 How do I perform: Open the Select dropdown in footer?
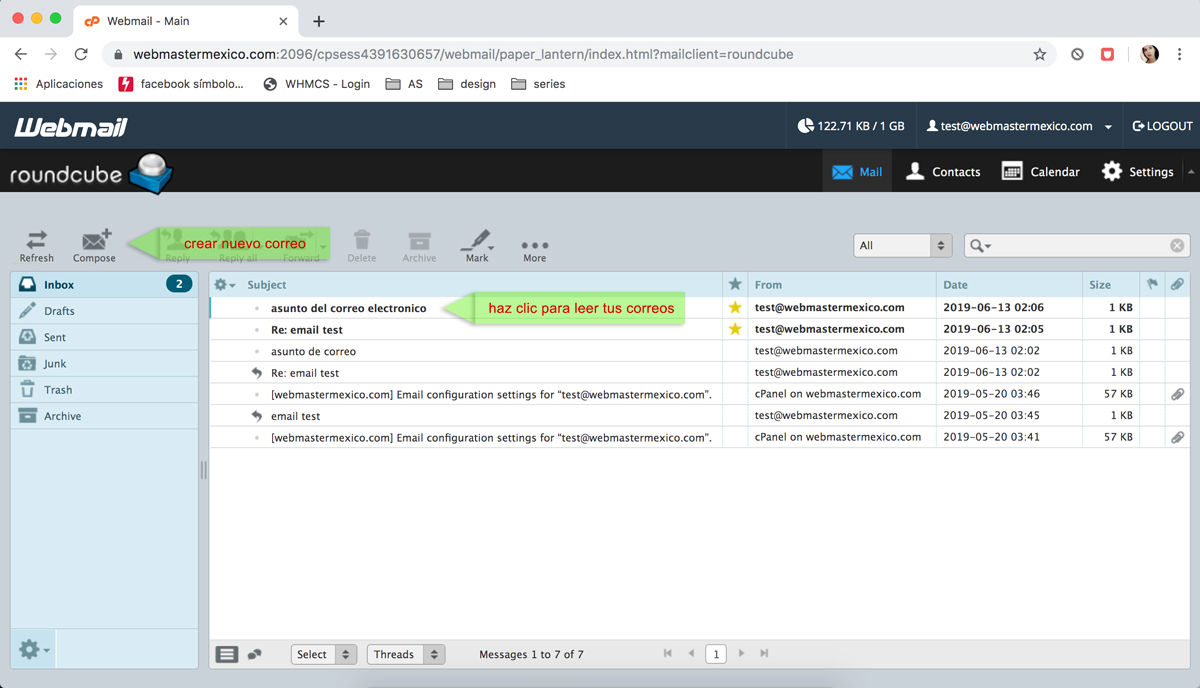tap(324, 654)
